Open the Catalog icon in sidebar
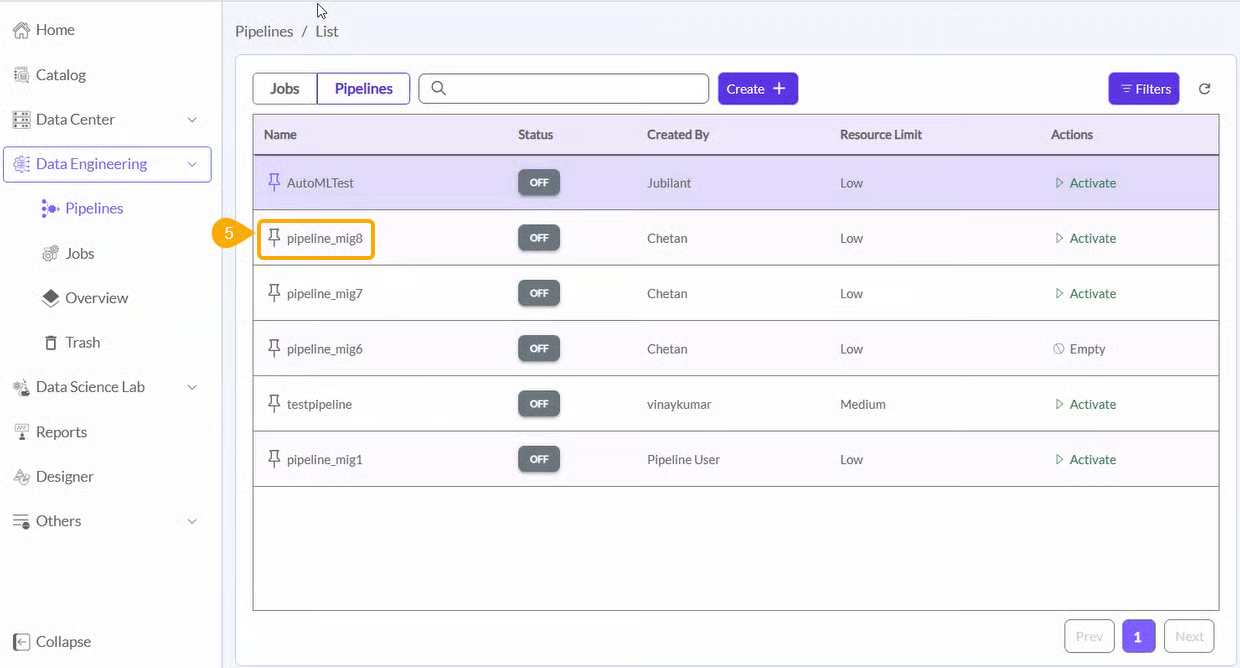 coord(21,75)
